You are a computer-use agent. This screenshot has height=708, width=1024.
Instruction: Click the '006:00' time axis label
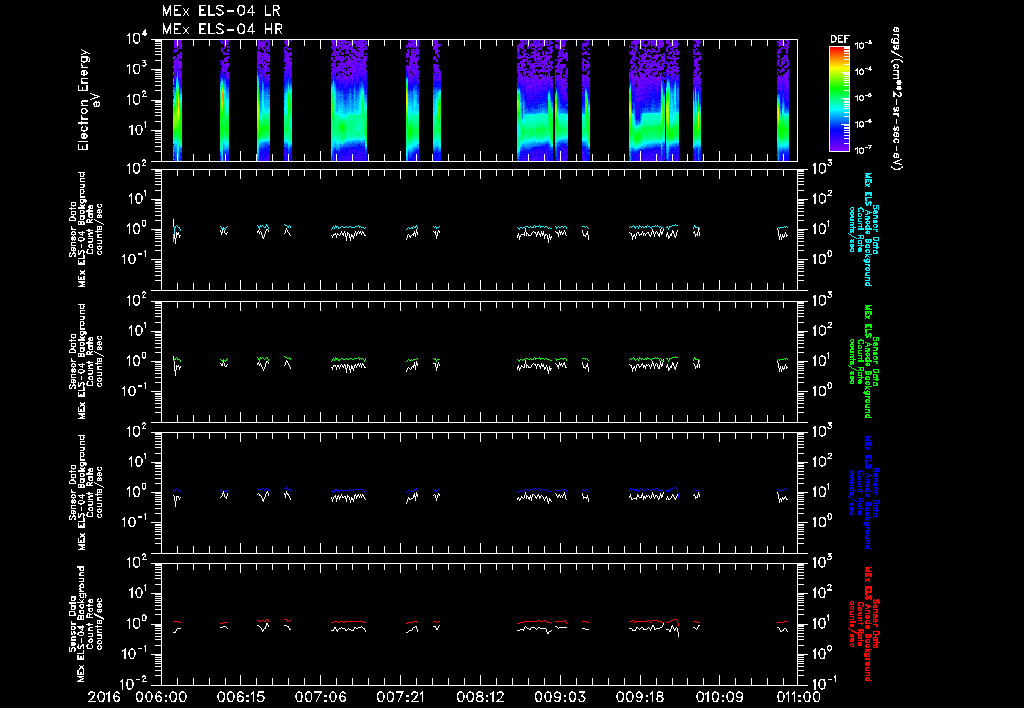click(161, 697)
